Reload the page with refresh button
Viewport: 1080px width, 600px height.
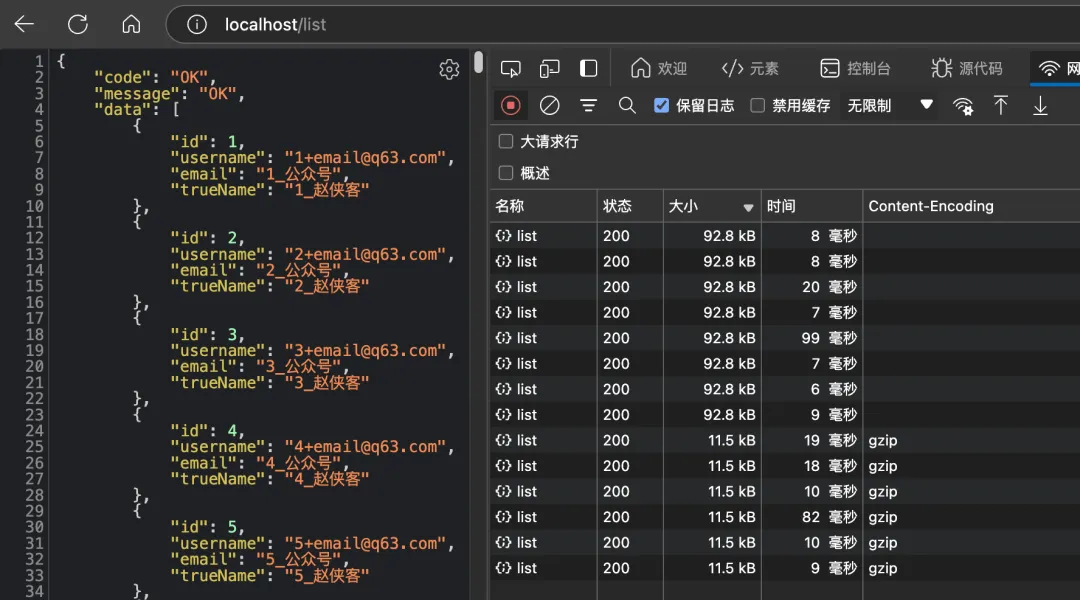[x=78, y=24]
